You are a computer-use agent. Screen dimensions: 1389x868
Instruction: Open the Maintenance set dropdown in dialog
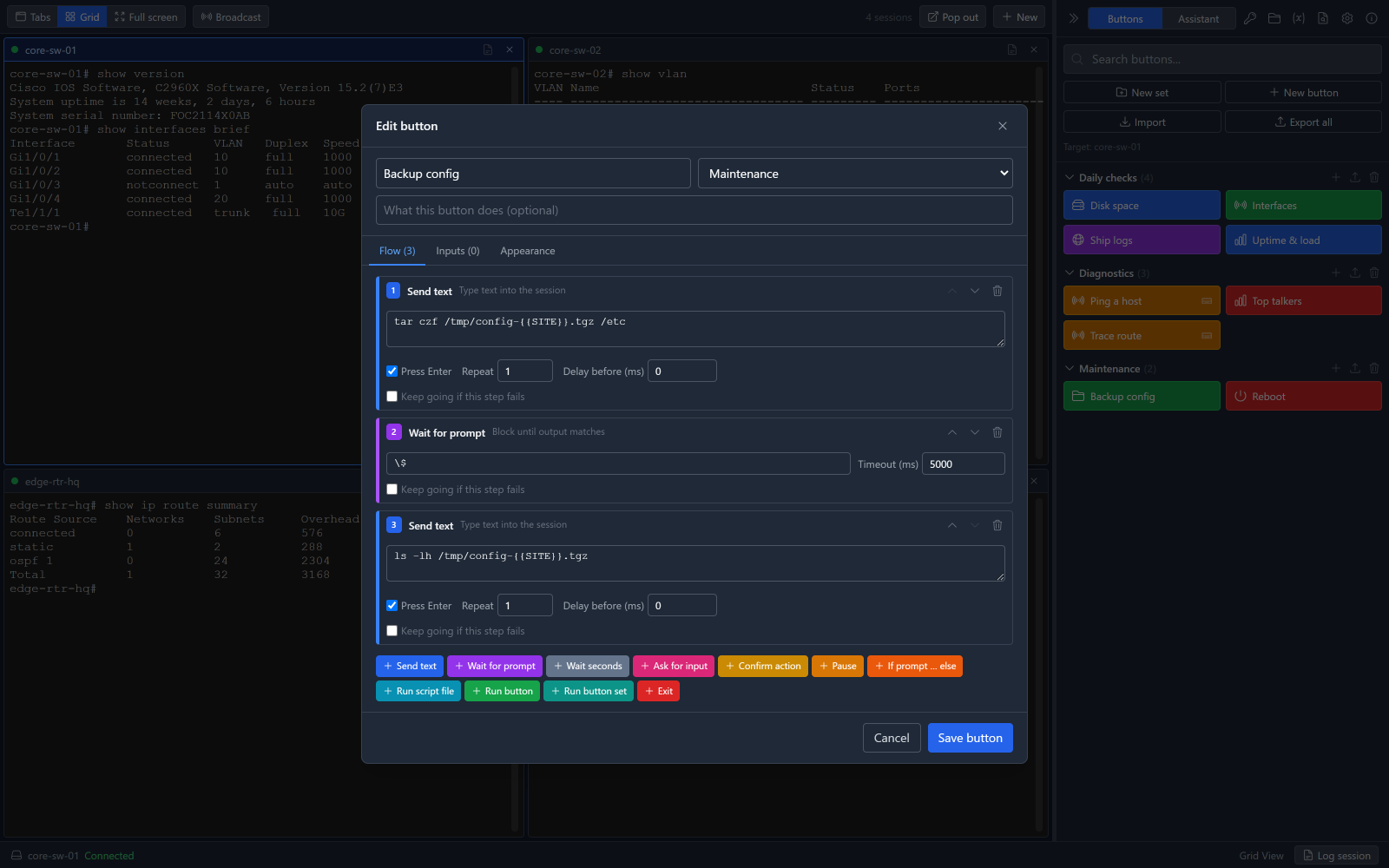(855, 174)
